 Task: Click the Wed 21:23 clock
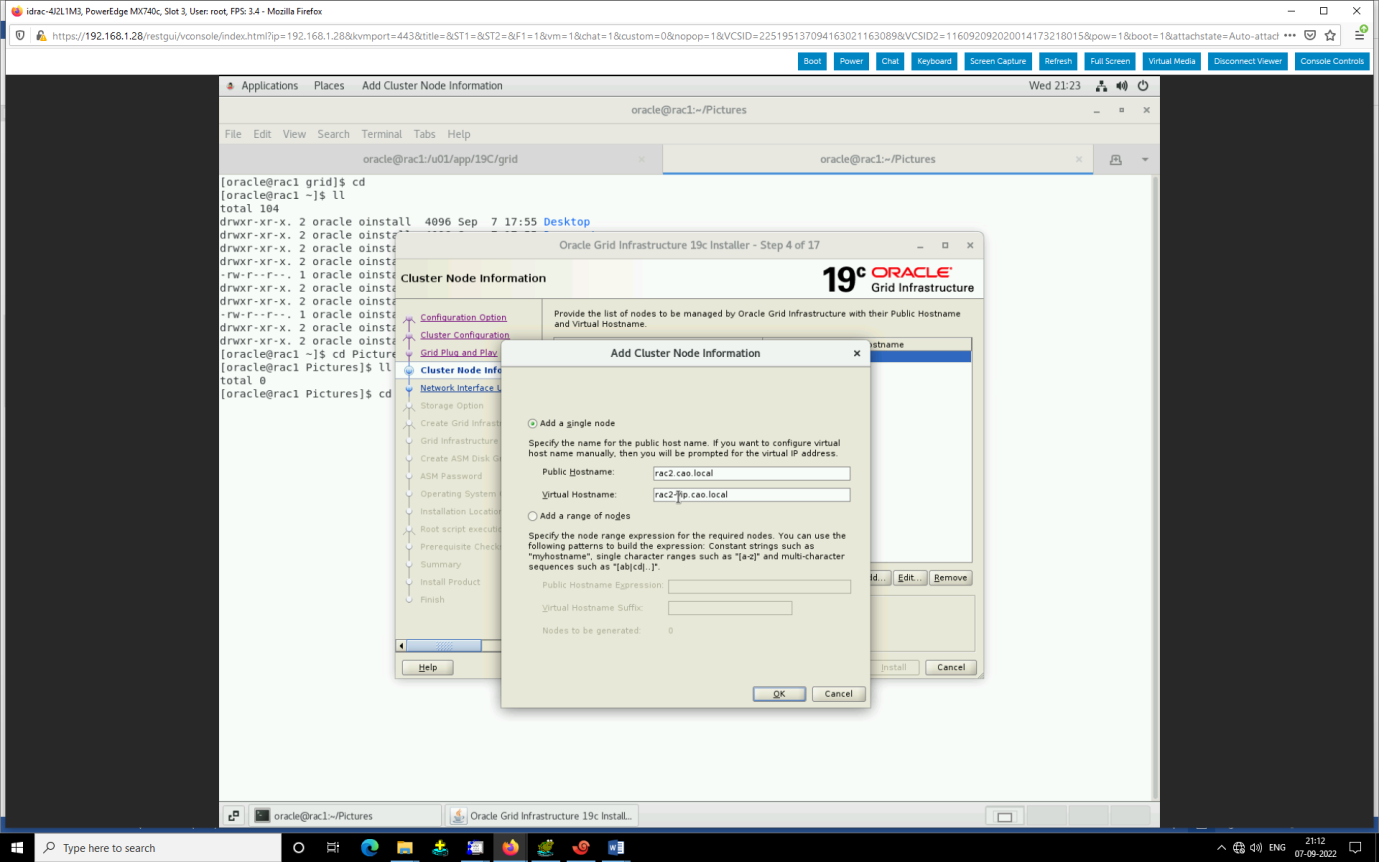click(1055, 86)
